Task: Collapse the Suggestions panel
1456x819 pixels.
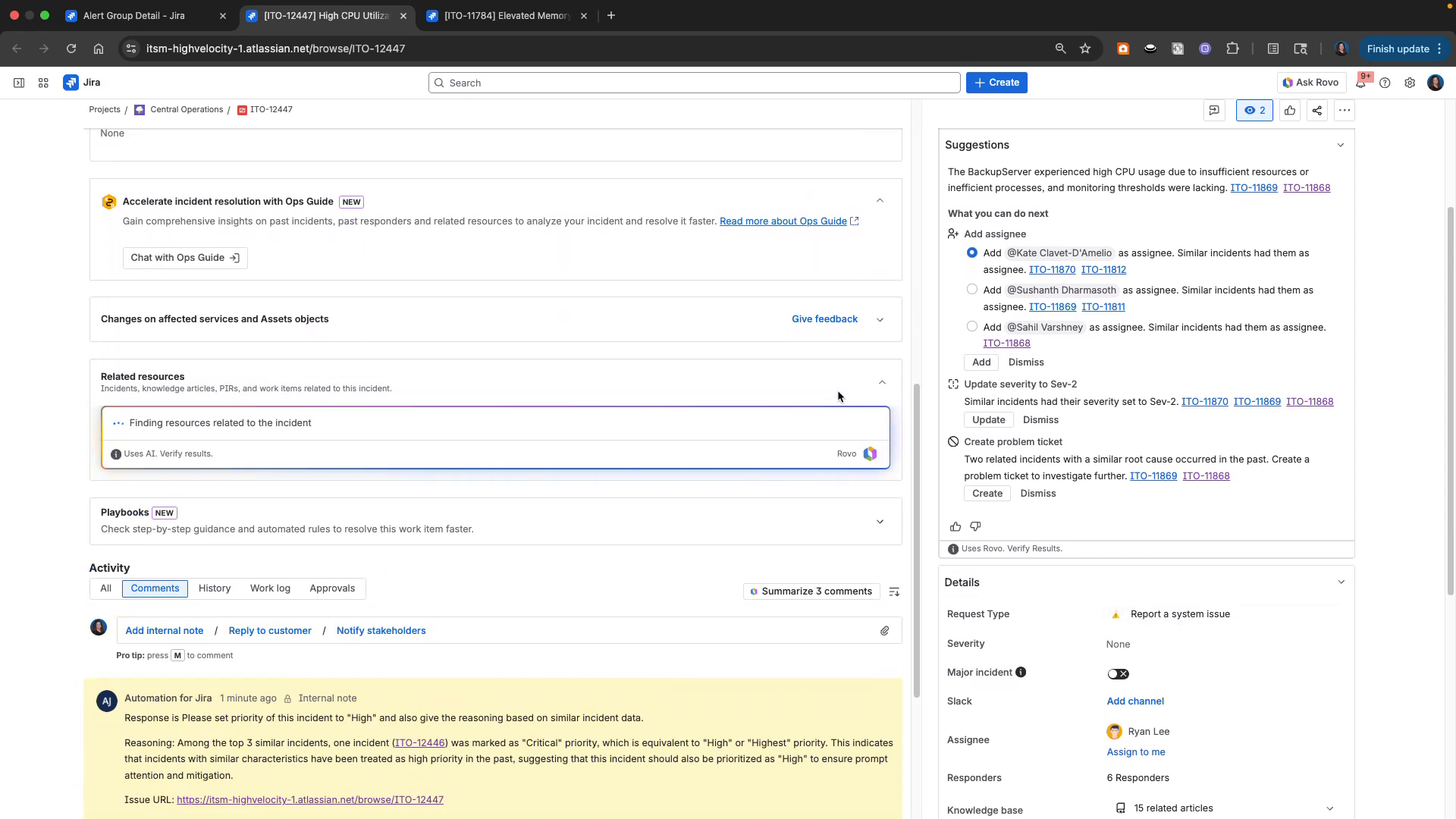Action: coord(1341,144)
